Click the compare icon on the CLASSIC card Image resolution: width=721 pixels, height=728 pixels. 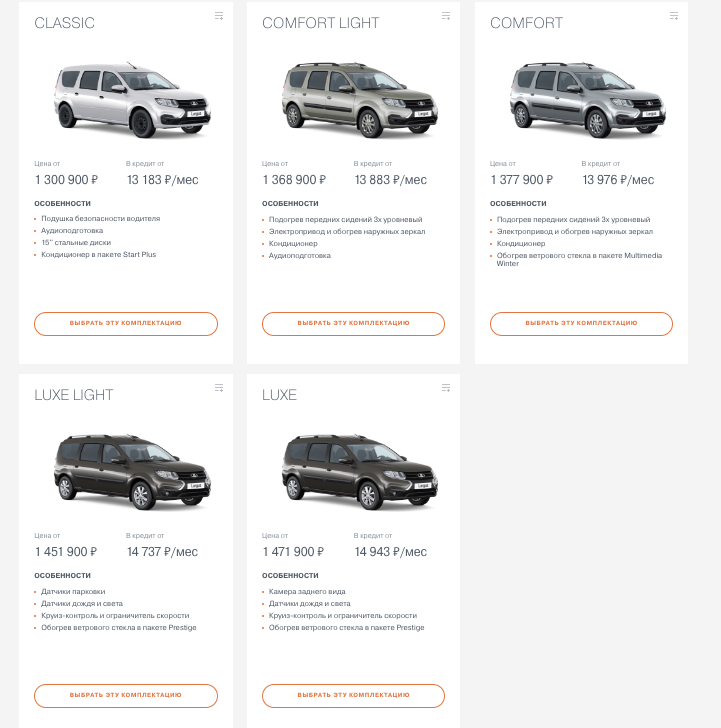[219, 16]
